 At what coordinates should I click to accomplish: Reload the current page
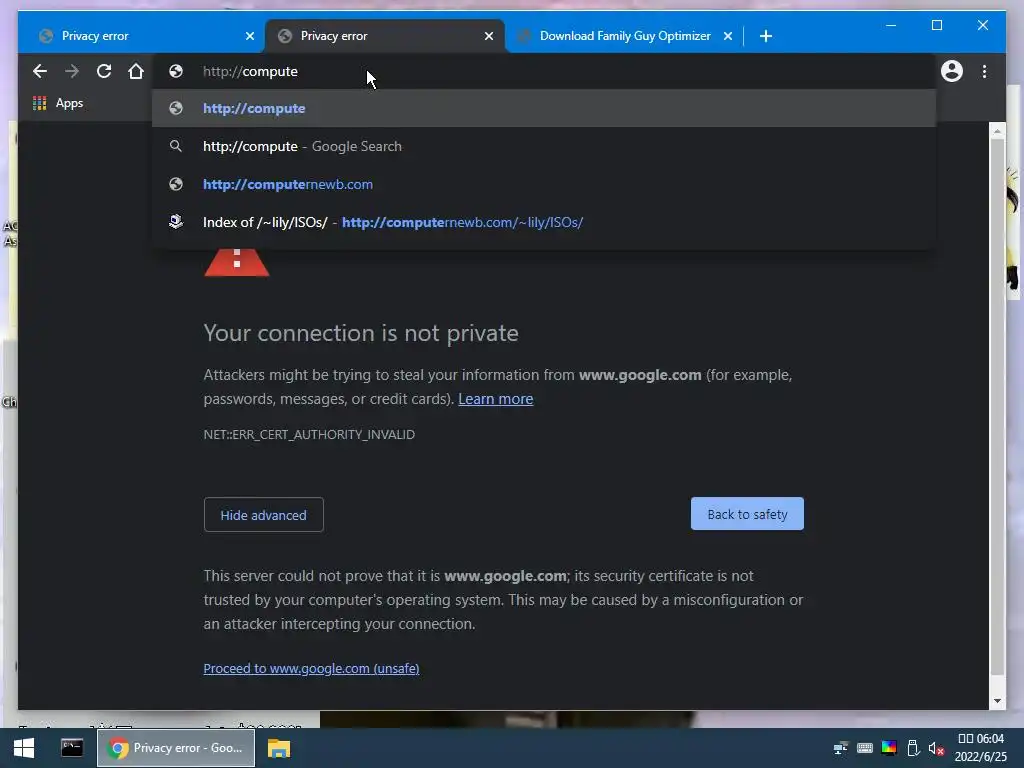pyautogui.click(x=104, y=71)
